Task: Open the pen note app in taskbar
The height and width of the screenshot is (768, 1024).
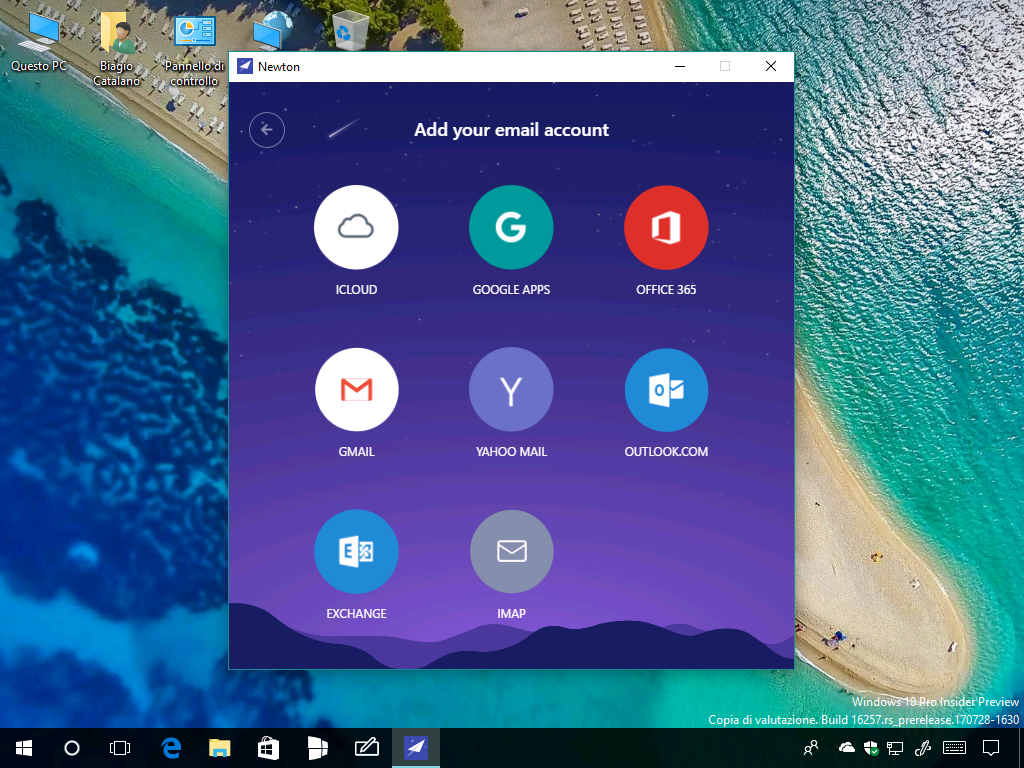Action: 366,748
